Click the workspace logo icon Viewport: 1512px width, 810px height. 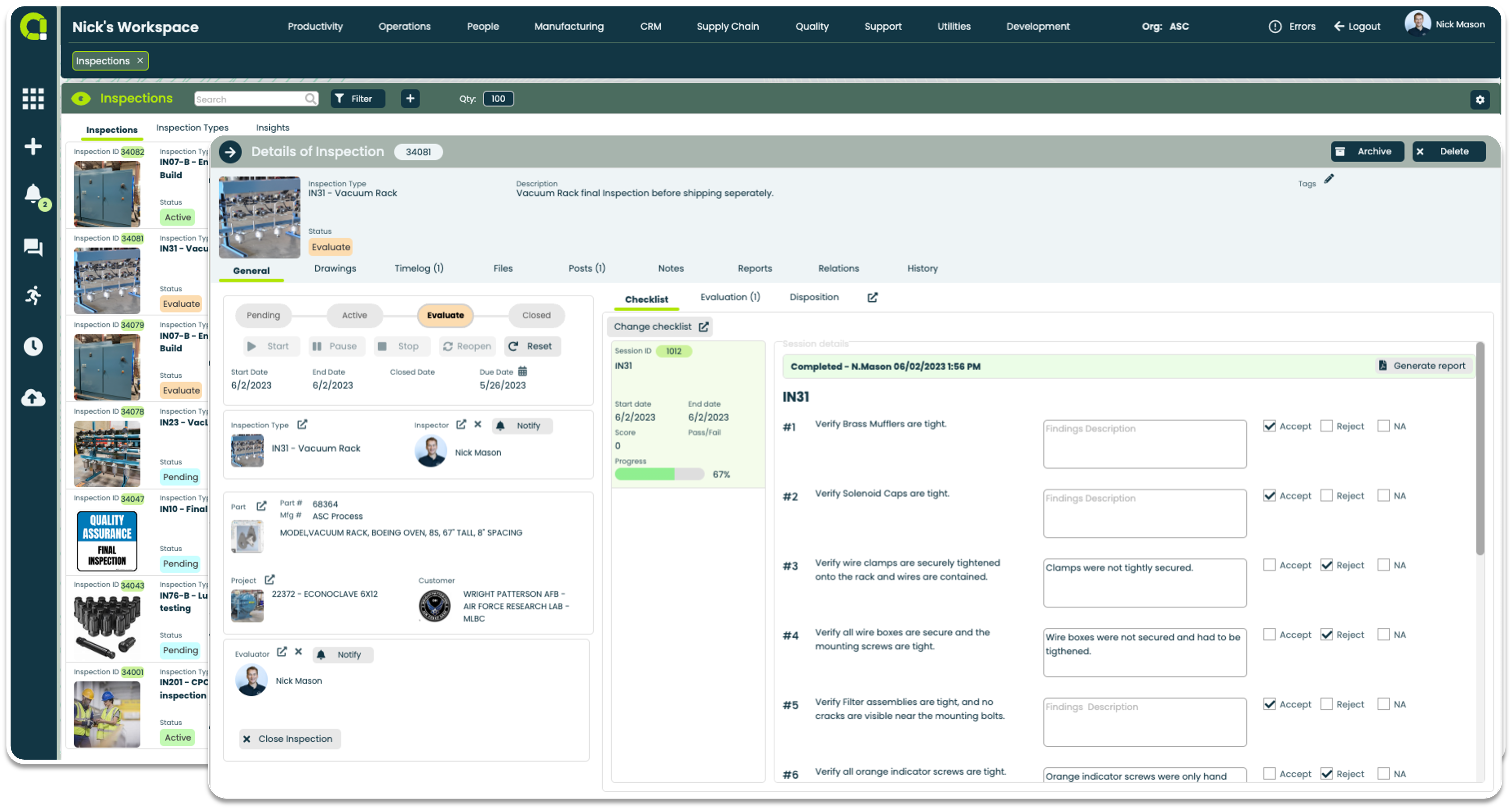(33, 27)
